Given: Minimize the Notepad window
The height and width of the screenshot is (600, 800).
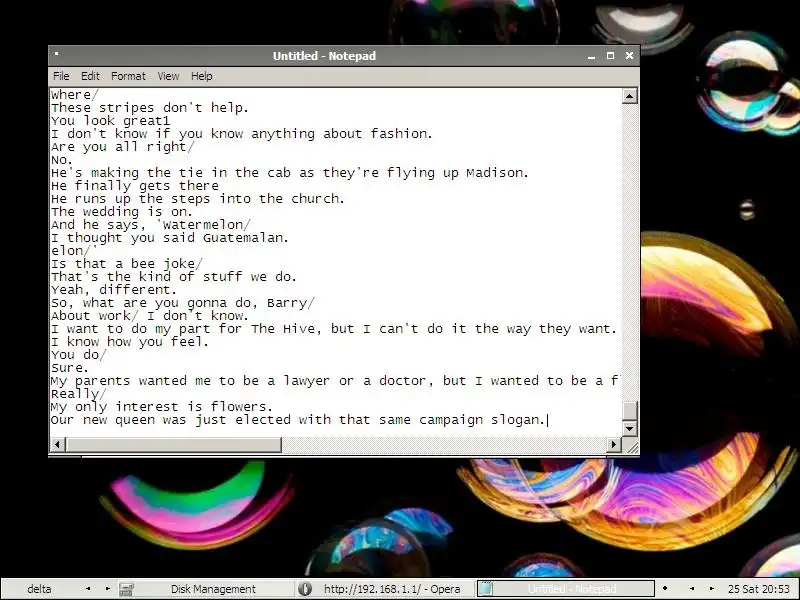Looking at the screenshot, I should coord(591,56).
